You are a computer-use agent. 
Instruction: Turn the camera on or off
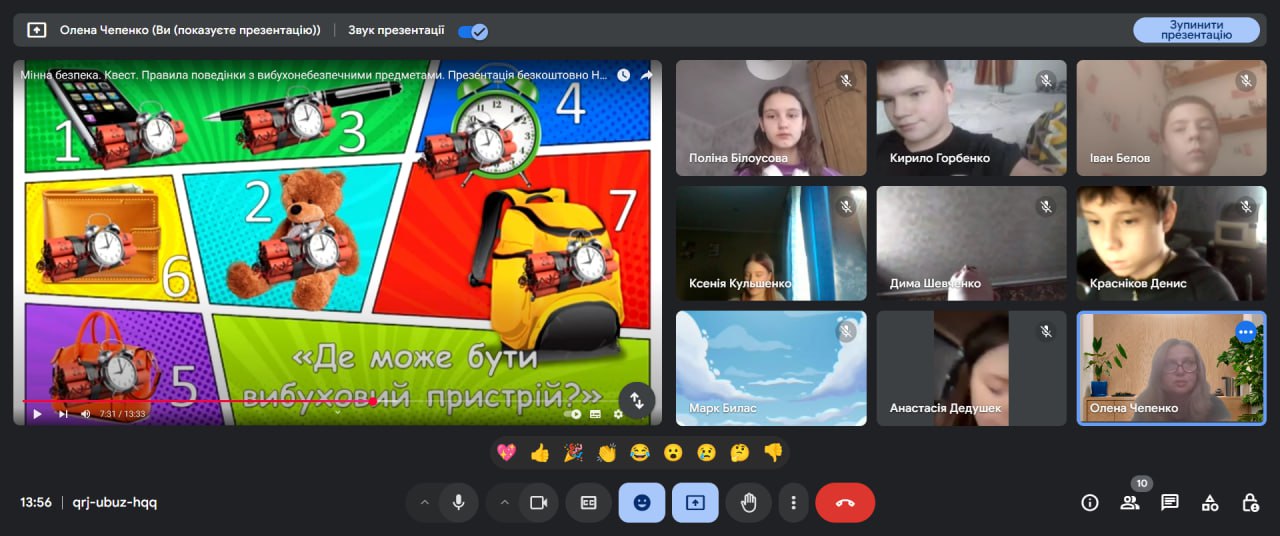(539, 503)
